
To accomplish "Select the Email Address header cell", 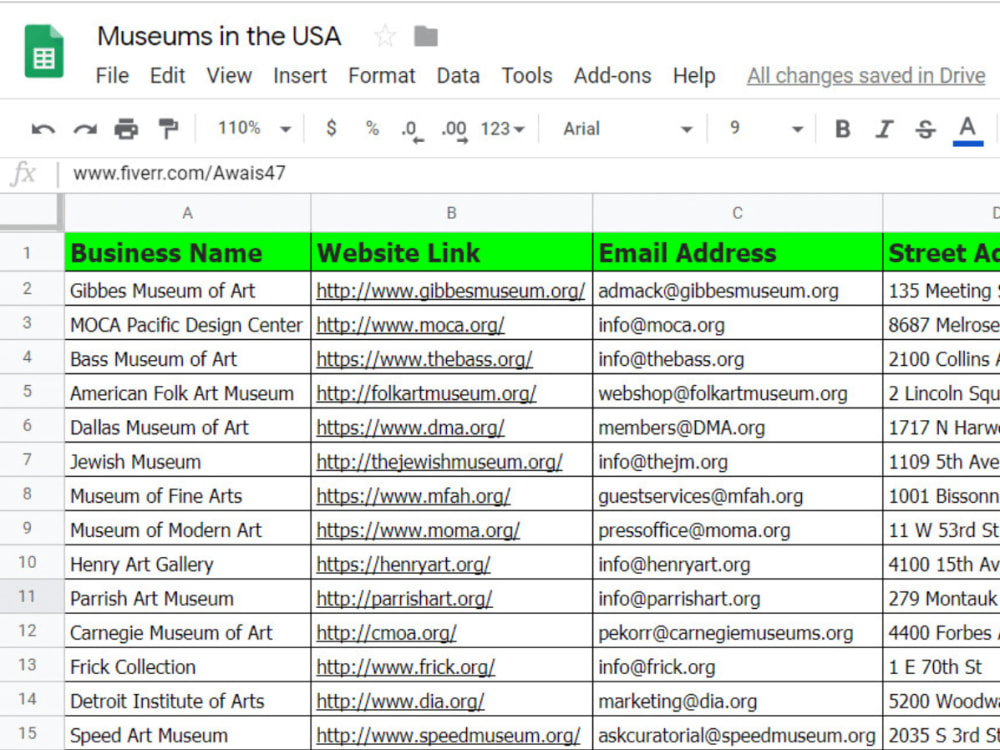I will pos(737,253).
